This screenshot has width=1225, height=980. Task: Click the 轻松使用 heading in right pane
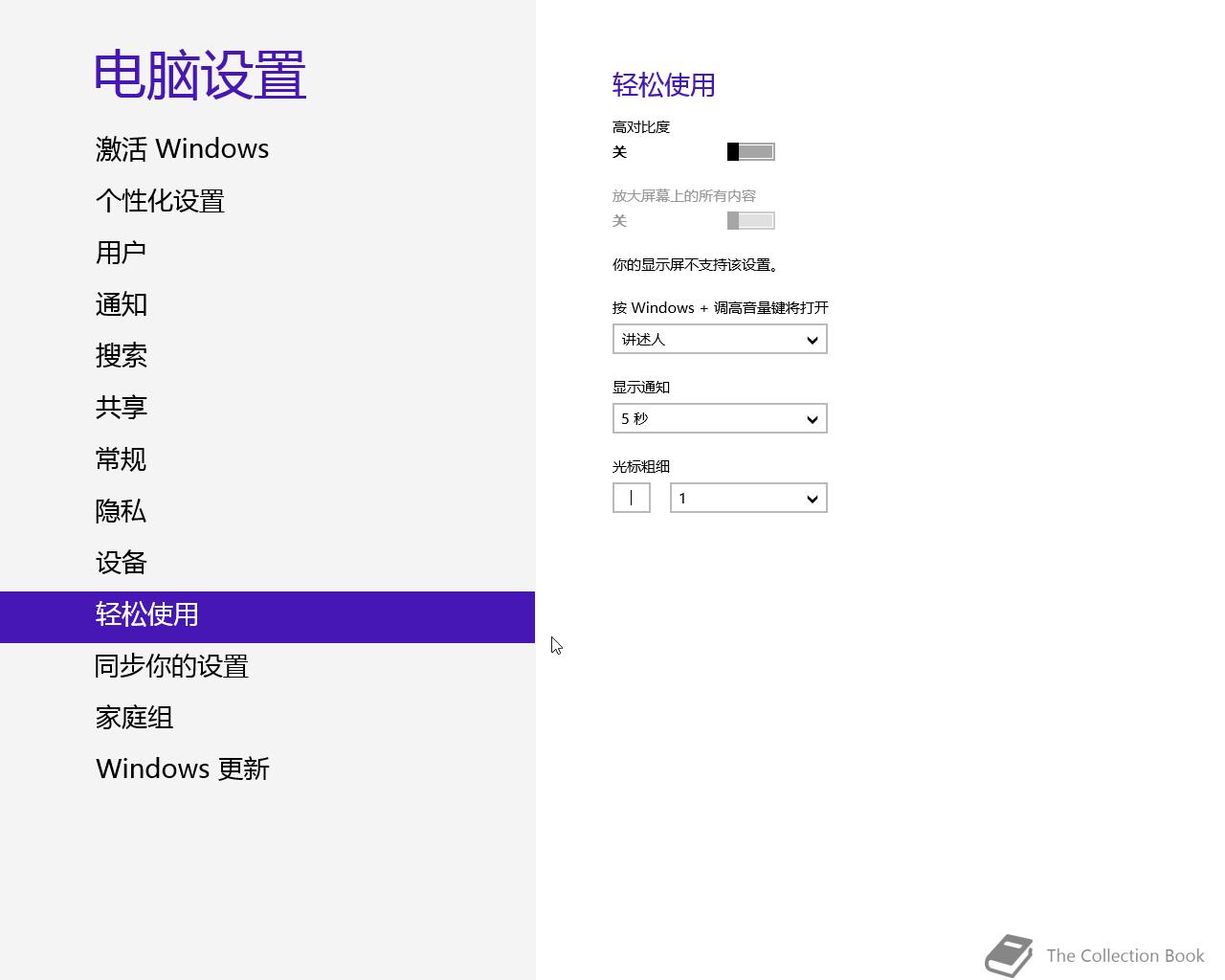(x=664, y=84)
